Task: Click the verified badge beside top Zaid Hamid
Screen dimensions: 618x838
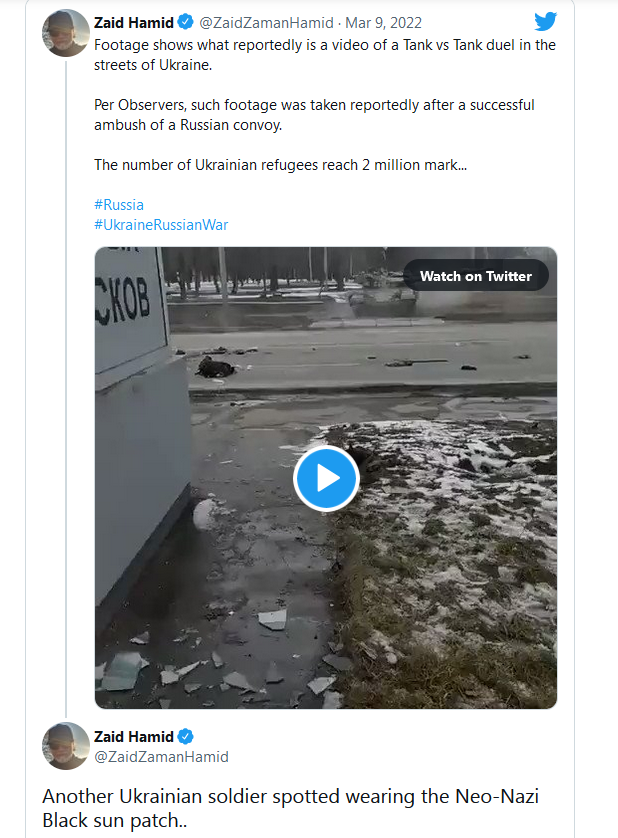Action: 186,22
